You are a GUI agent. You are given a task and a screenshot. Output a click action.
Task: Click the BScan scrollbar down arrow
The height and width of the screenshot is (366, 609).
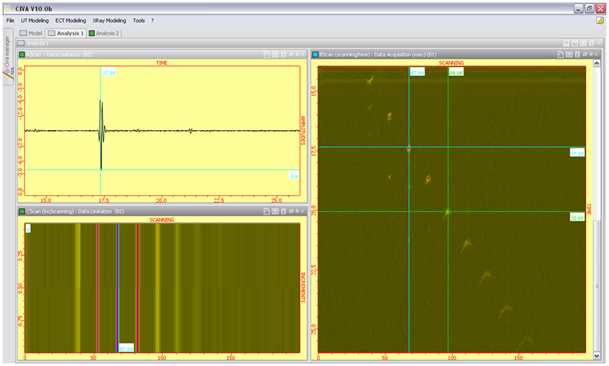(597, 355)
